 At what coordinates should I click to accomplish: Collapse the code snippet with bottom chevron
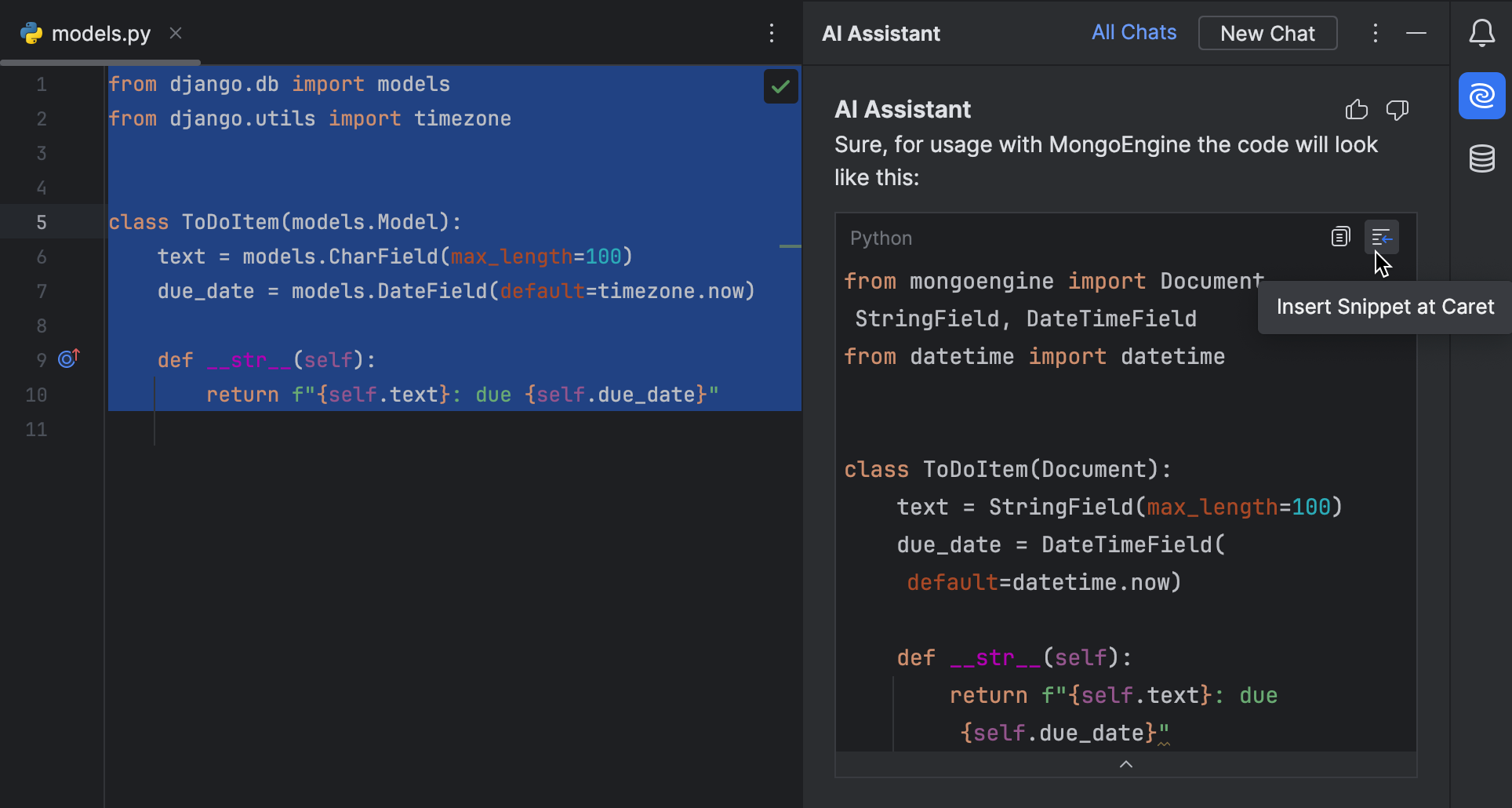[x=1125, y=764]
